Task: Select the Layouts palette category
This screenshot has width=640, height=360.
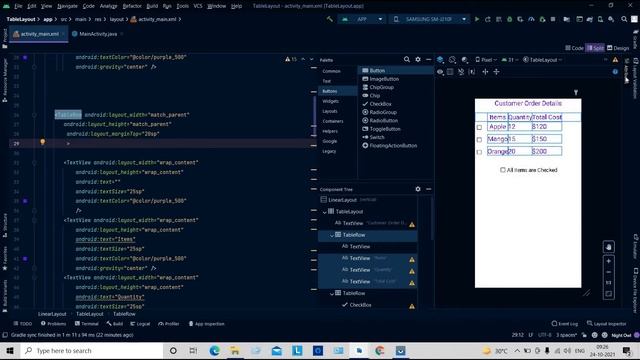Action: click(330, 111)
